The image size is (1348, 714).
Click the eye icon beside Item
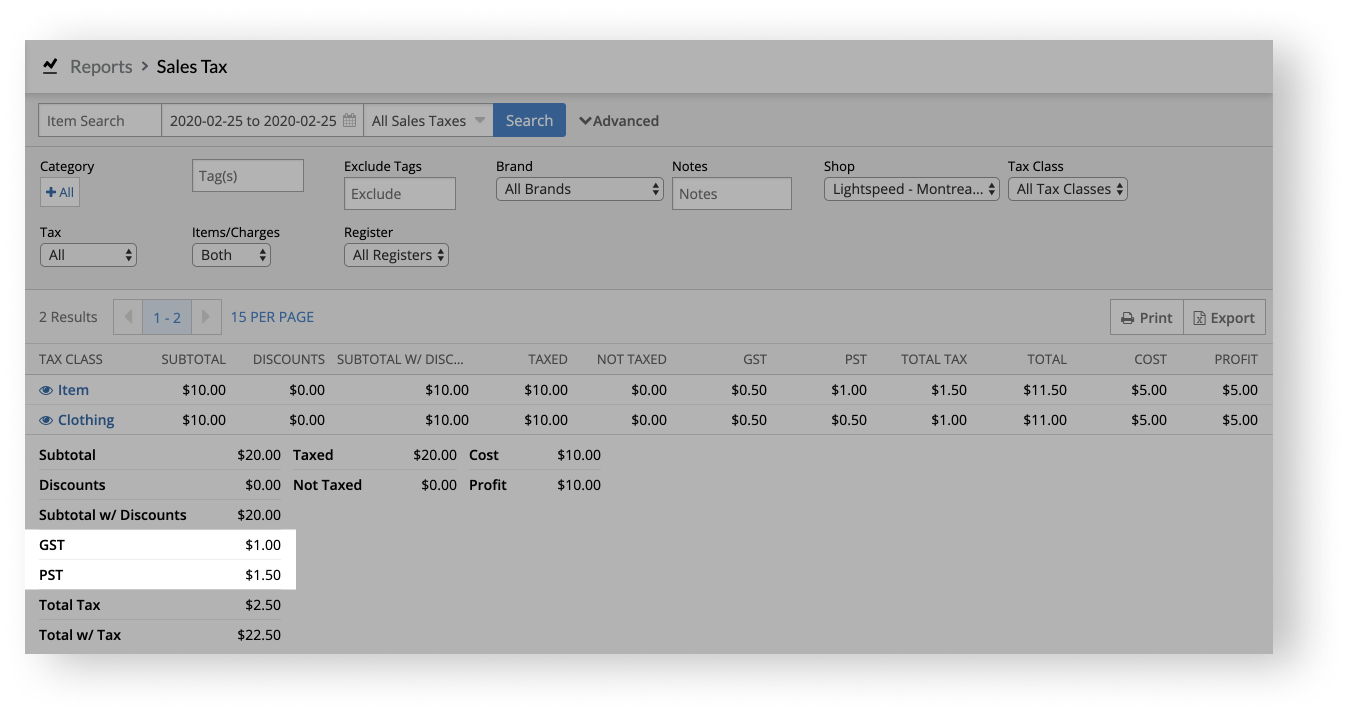tap(46, 390)
